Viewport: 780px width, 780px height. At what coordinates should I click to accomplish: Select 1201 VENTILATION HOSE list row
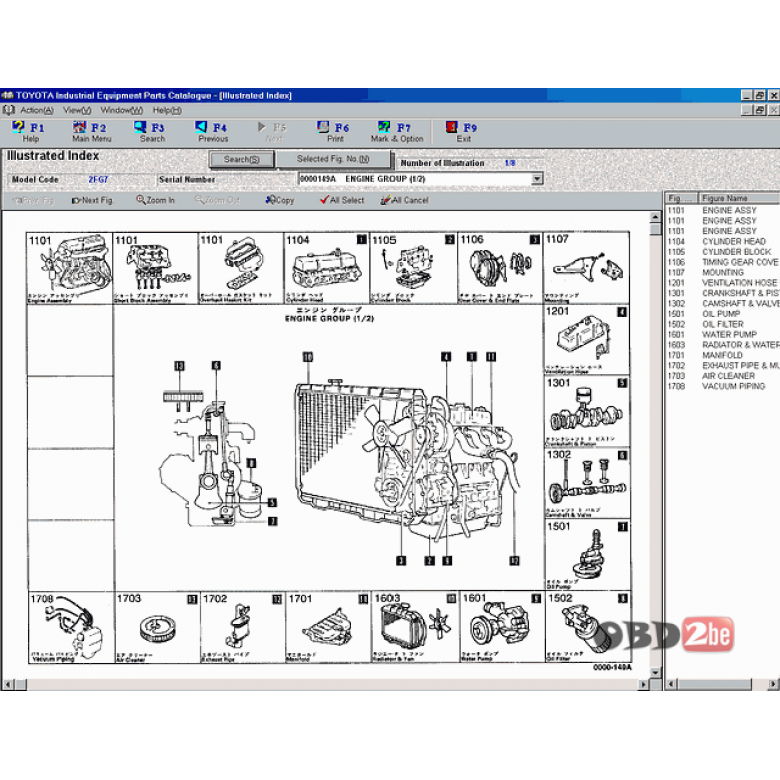722,283
